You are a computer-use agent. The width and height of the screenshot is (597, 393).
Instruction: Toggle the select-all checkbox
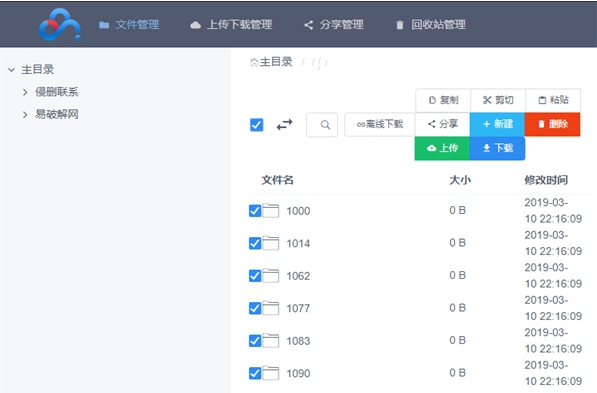coord(257,125)
